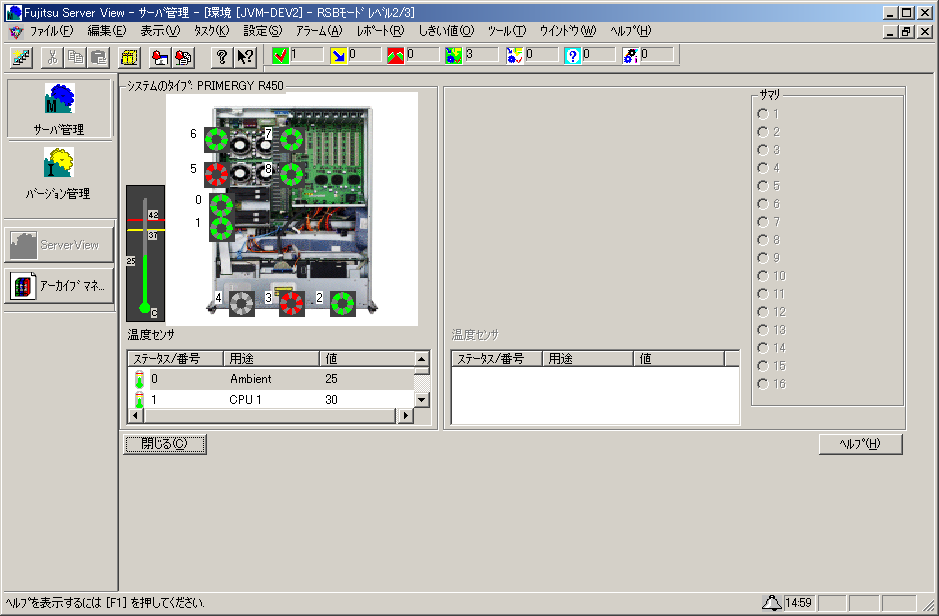Click the second red alarm bell icon with list
This screenshot has height=616, width=939.
pos(183,57)
